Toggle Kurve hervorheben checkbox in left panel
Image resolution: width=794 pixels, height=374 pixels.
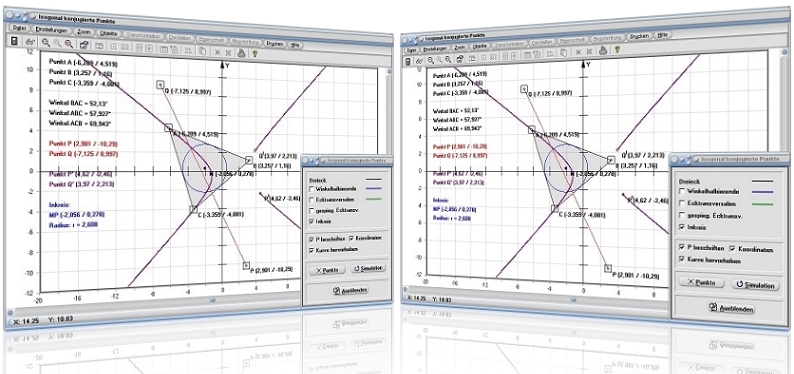[311, 251]
